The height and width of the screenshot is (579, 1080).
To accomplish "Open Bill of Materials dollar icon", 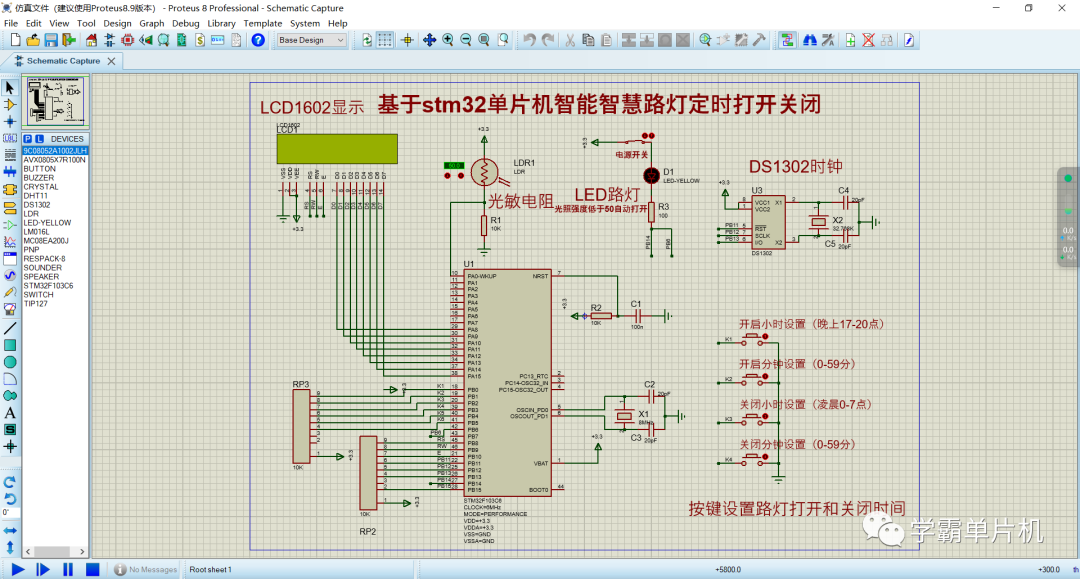I will click(200, 40).
